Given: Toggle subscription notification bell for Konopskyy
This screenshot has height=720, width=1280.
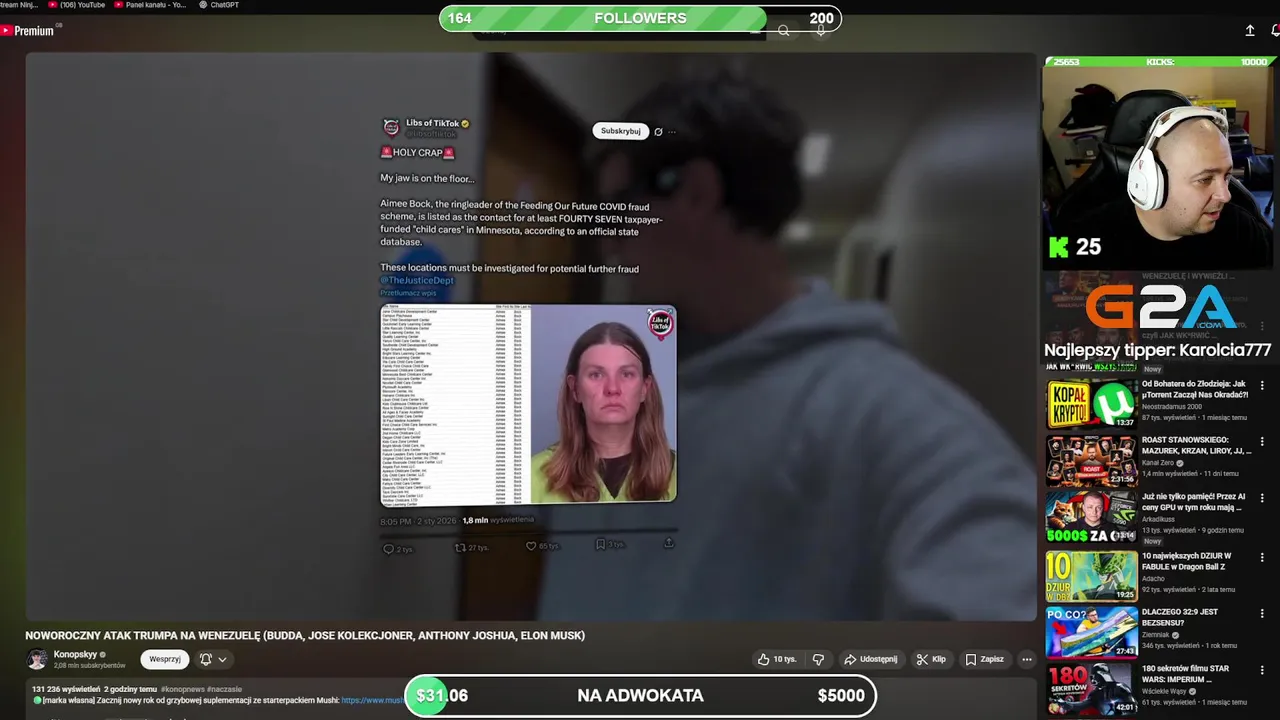Looking at the screenshot, I should [206, 659].
